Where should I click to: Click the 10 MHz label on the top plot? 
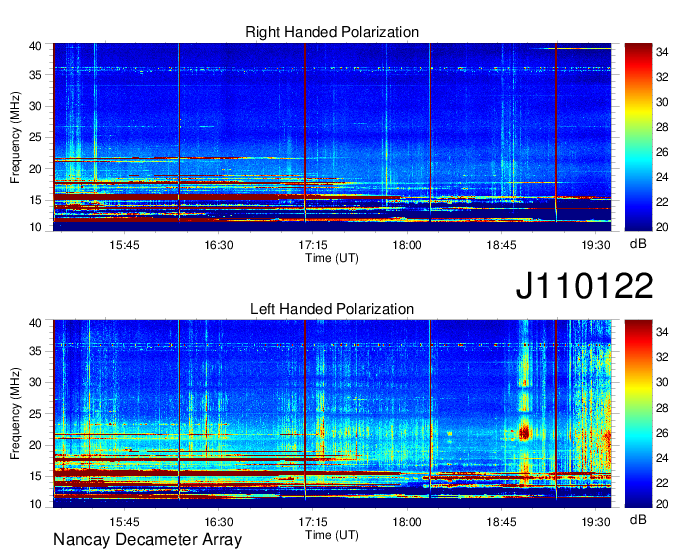coord(35,227)
